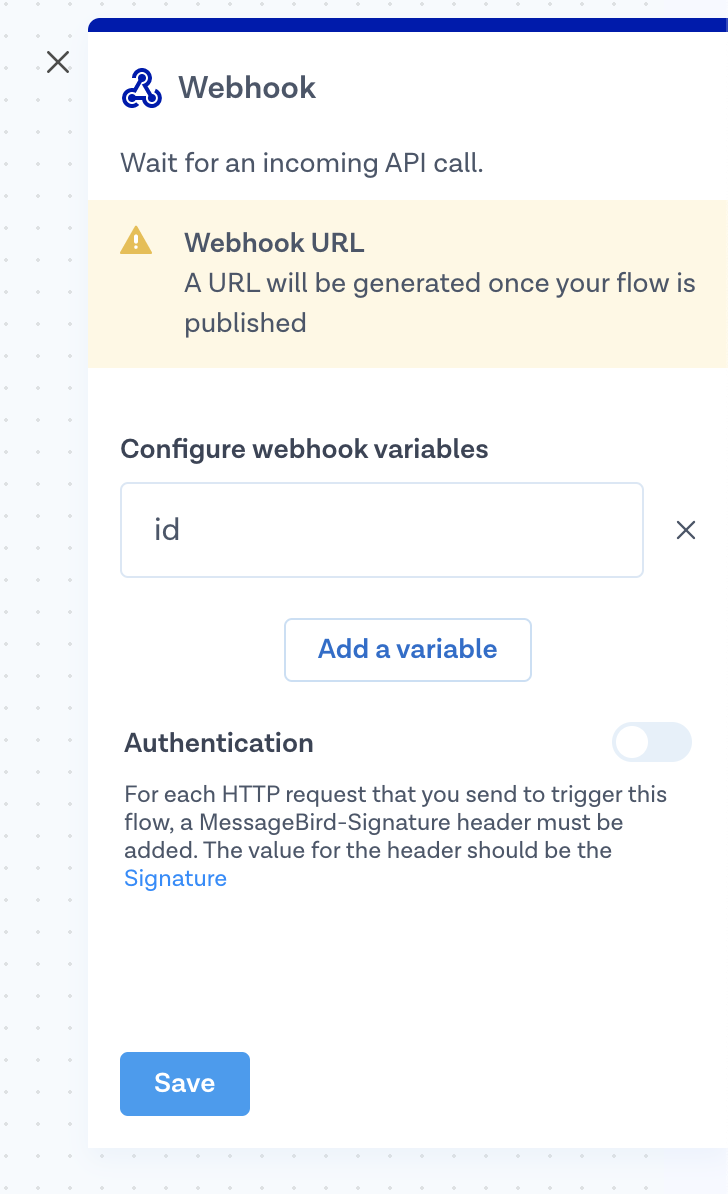This screenshot has height=1194, width=728.
Task: Click the dark blue panel top bar
Action: point(407,24)
